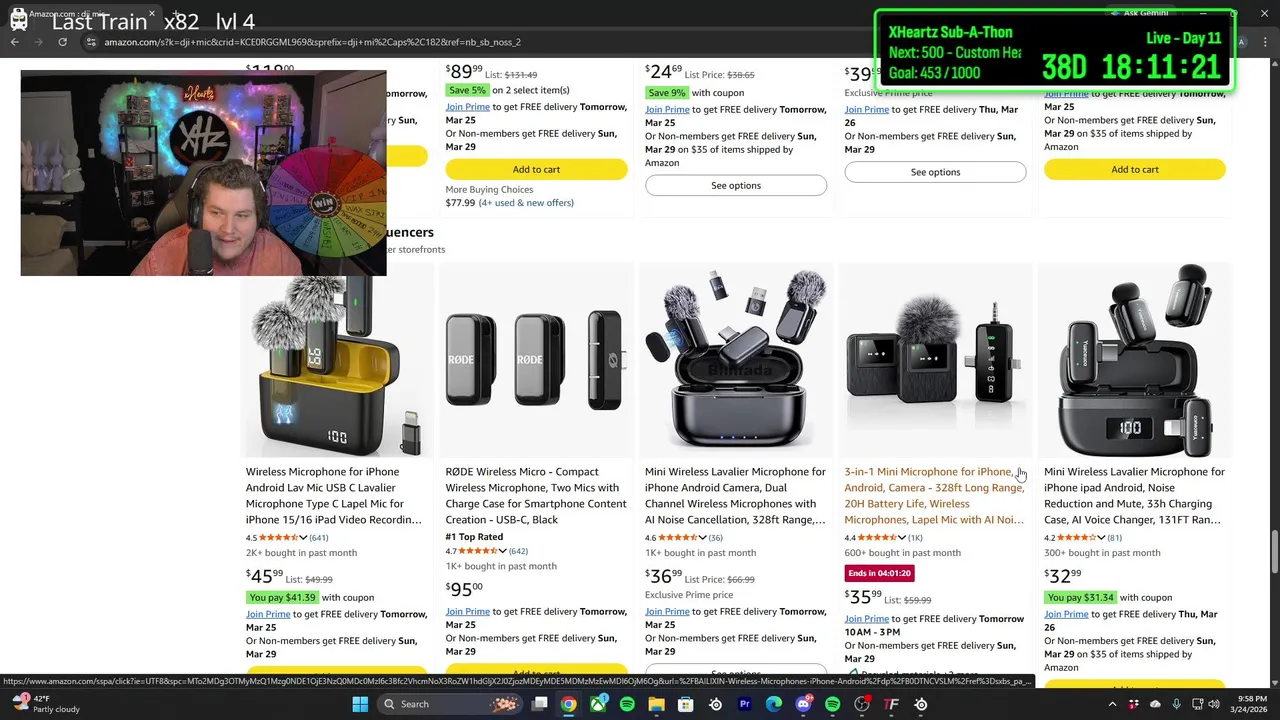Click the page vertical scrollbar thumb
Image resolution: width=1280 pixels, height=720 pixels.
coord(1274,552)
